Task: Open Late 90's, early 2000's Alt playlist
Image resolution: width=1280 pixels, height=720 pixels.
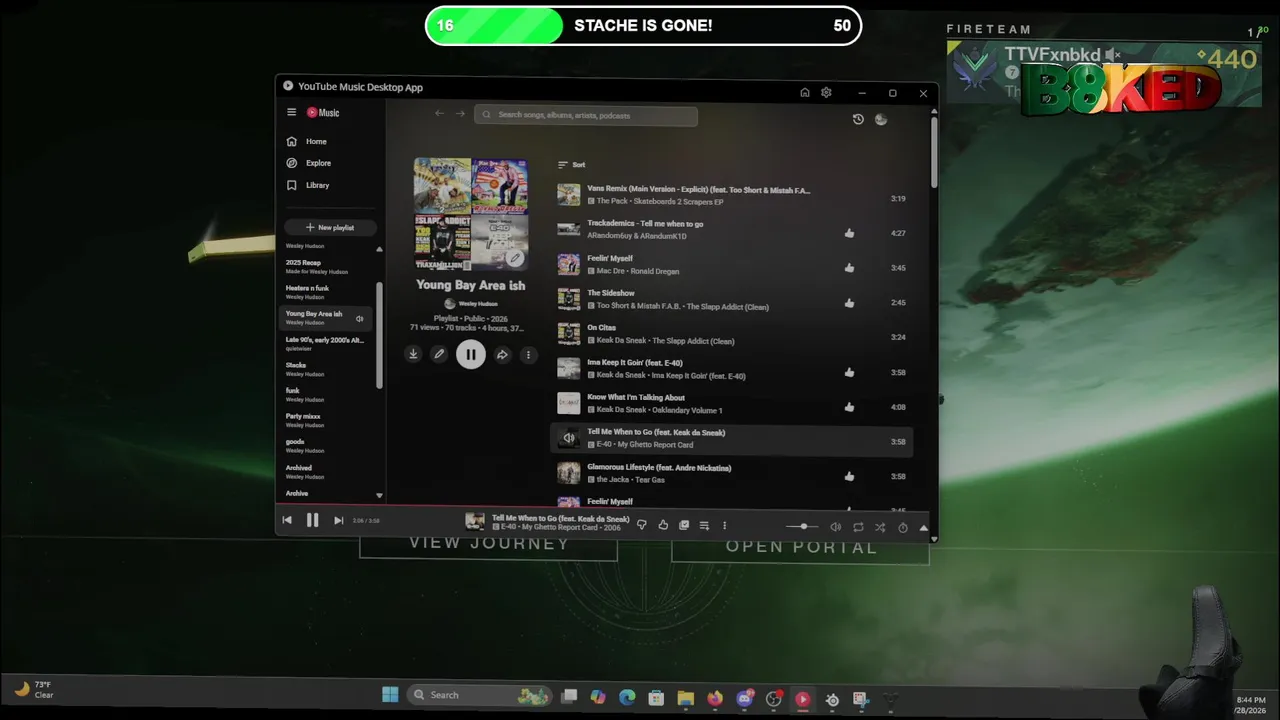Action: coord(327,344)
